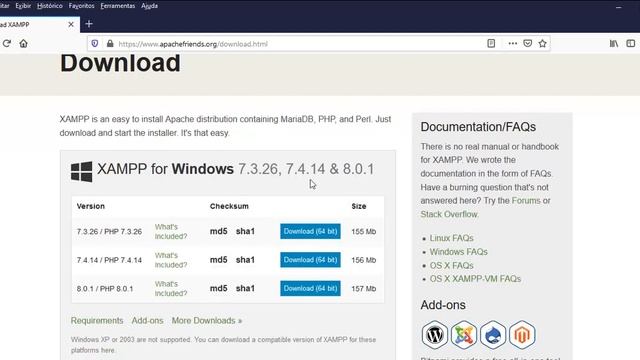The height and width of the screenshot is (360, 640).
Task: Open OS X FAQs link
Action: [x=451, y=265]
